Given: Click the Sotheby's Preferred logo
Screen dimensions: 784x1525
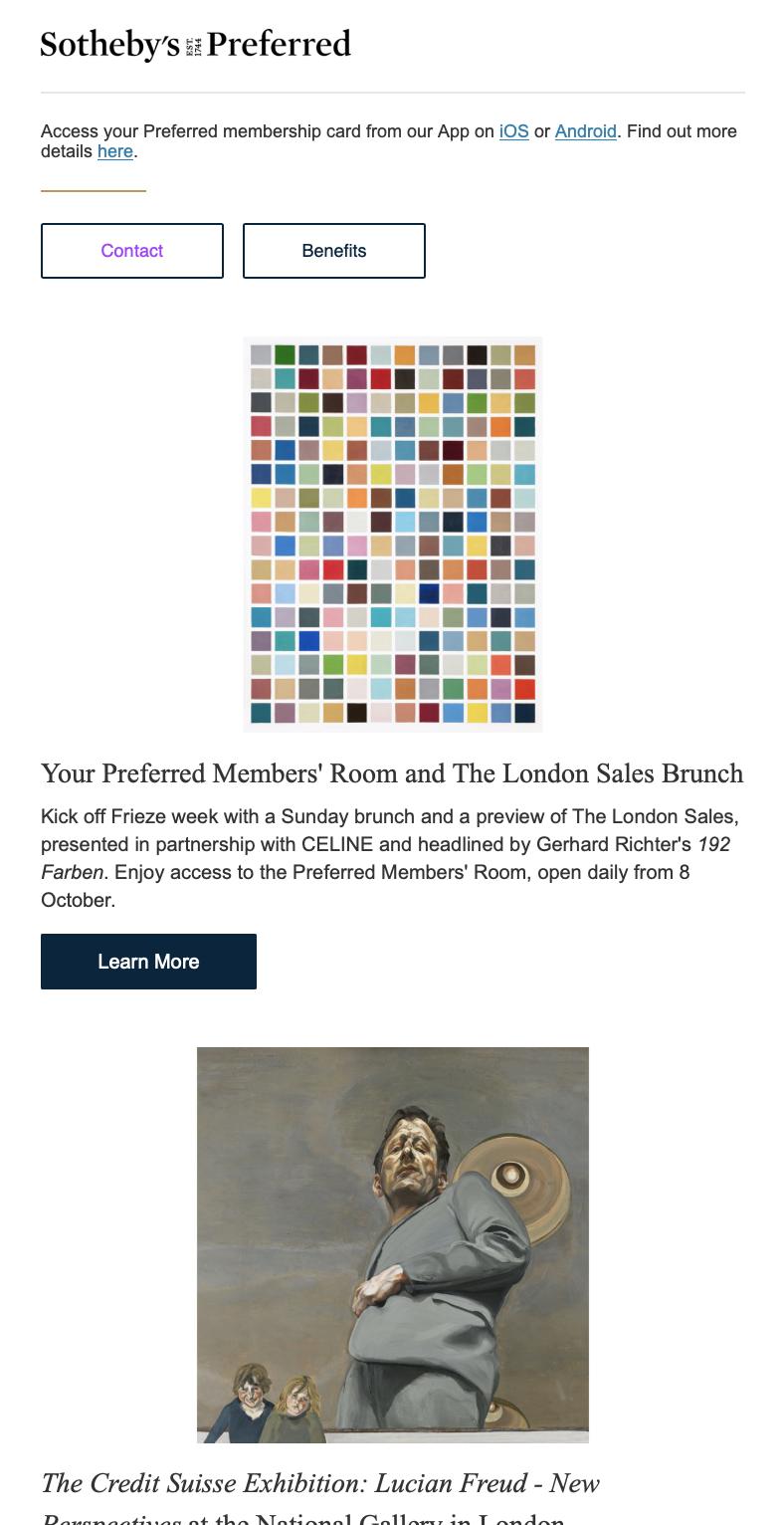Looking at the screenshot, I should coord(195,45).
